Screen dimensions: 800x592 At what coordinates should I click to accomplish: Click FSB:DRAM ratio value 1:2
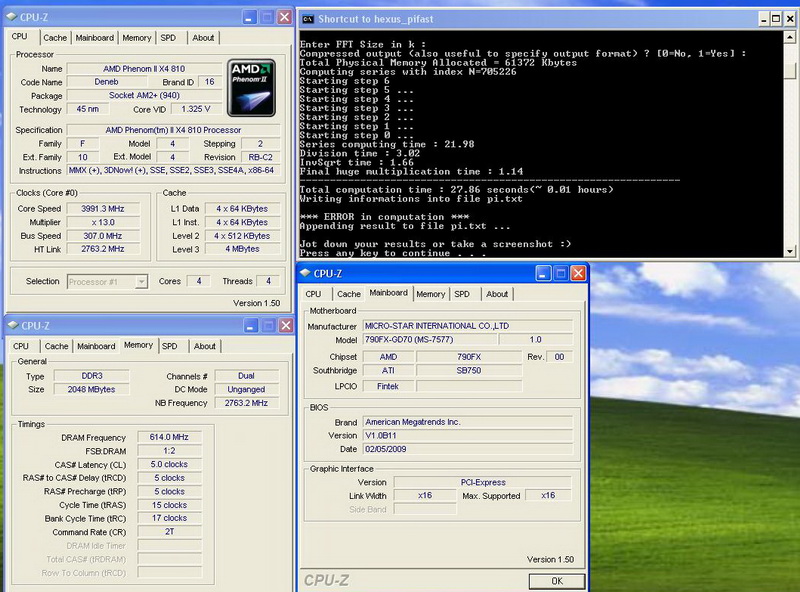click(169, 451)
